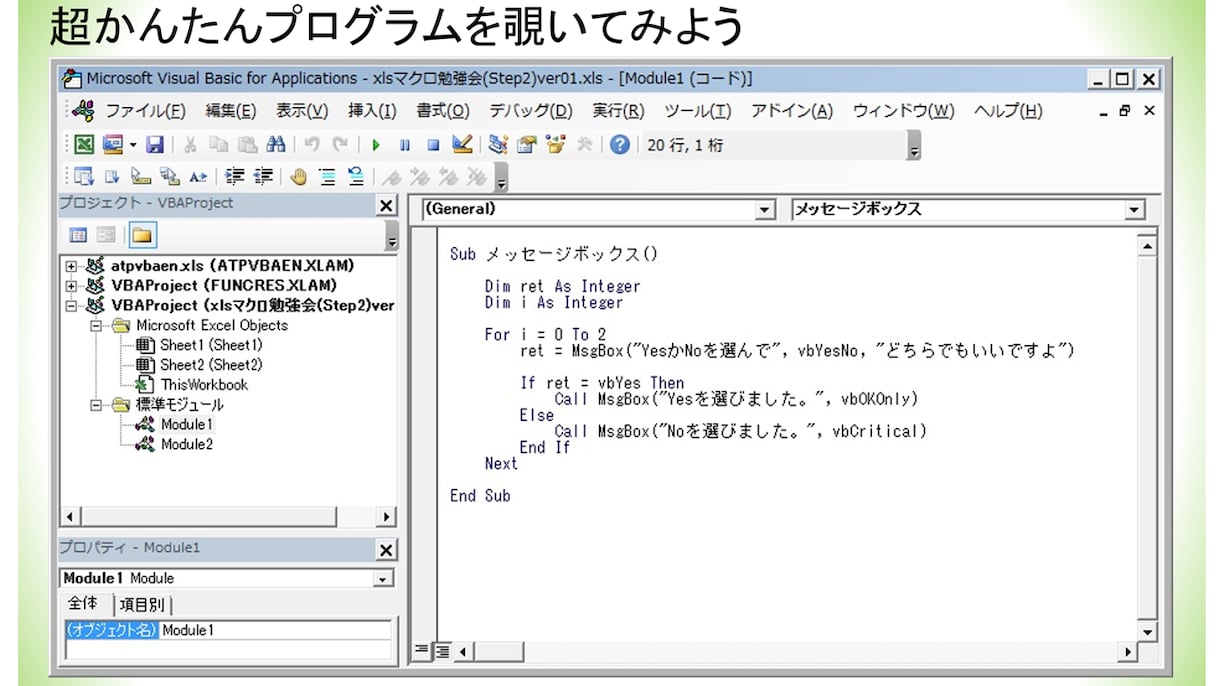Run the macro with the green play icon
Screen dimensions: 1220x686
pos(376,145)
